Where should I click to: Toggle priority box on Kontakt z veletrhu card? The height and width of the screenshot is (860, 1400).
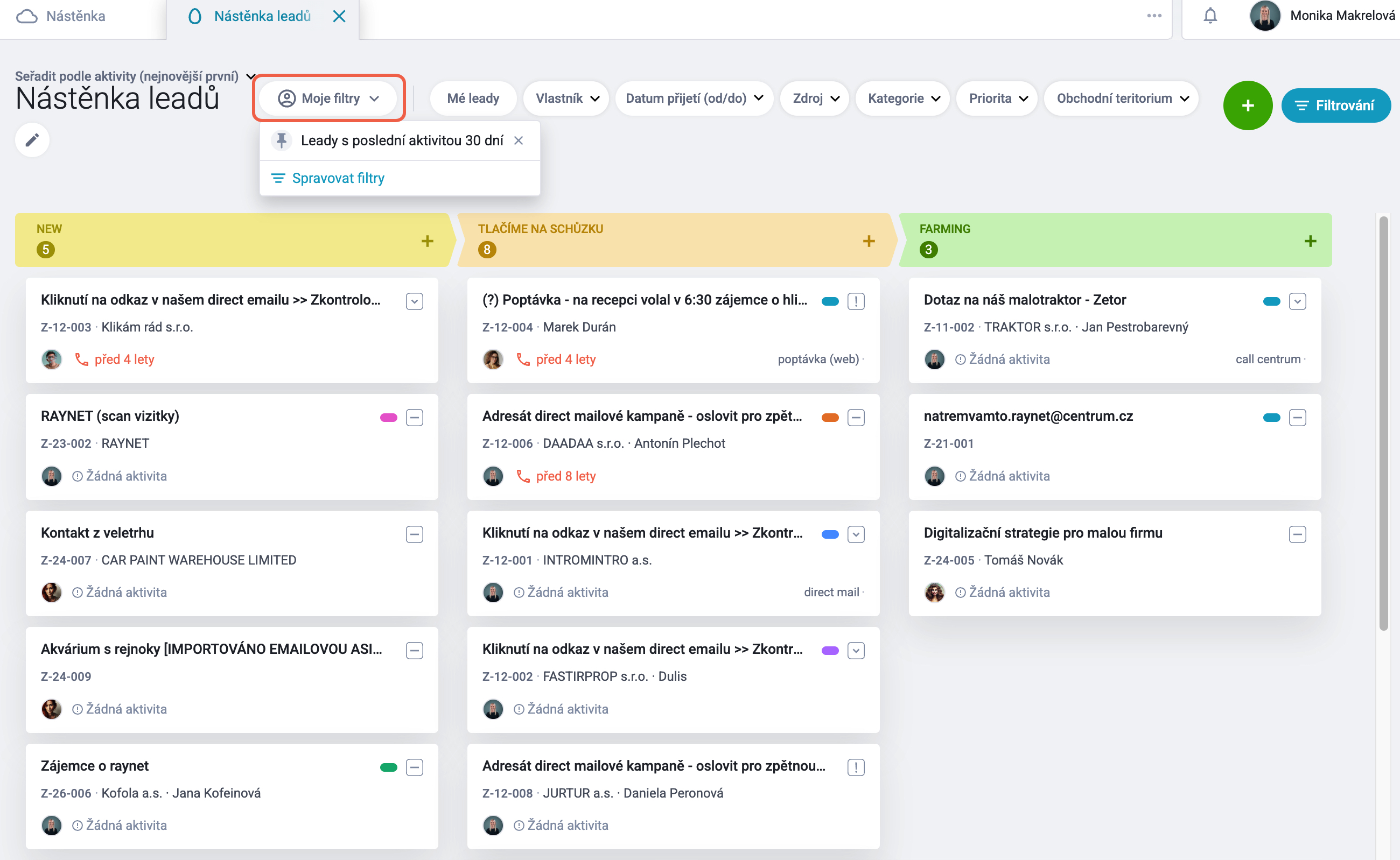click(x=414, y=534)
